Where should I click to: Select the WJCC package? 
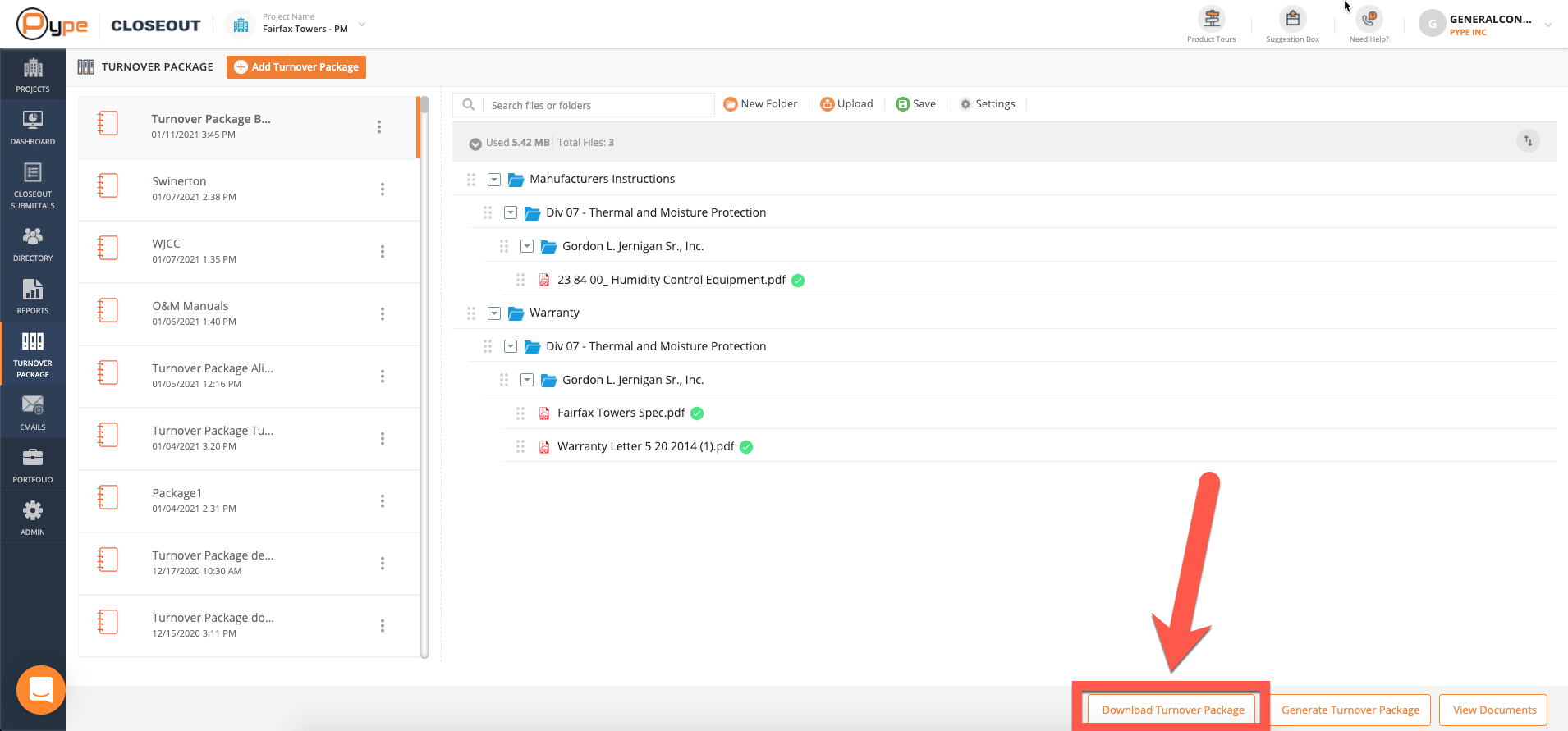click(249, 252)
